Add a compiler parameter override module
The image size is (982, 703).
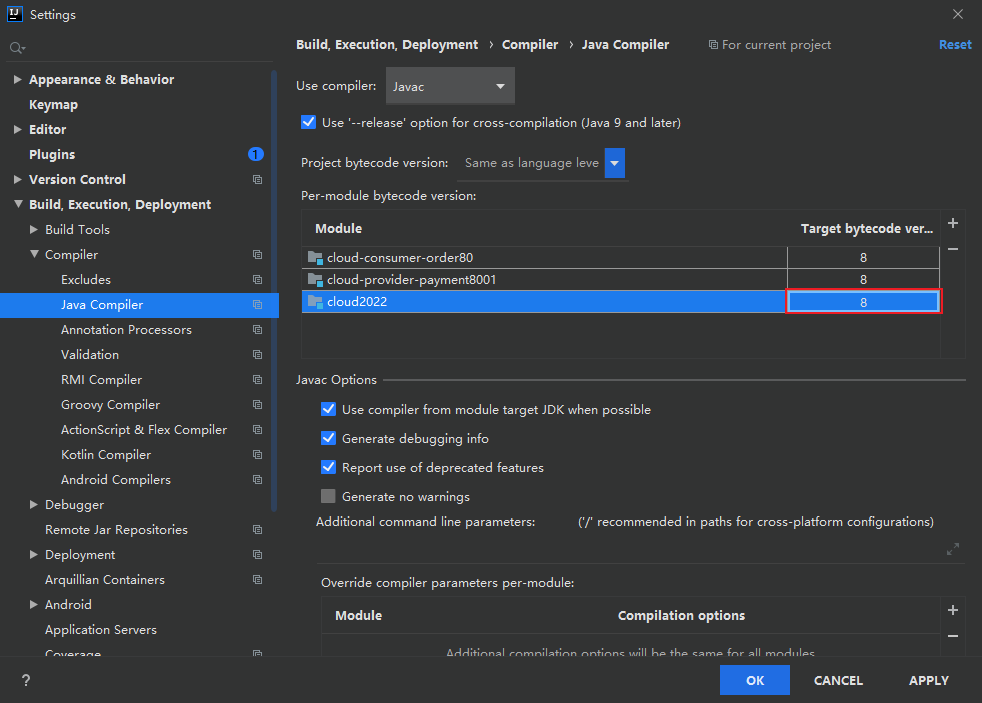[953, 610]
